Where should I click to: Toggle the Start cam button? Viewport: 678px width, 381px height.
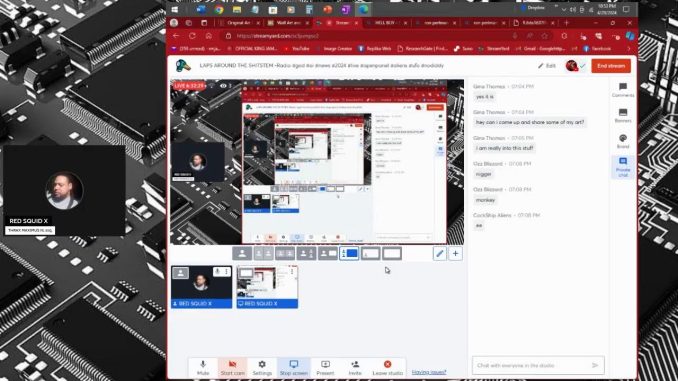tap(232, 368)
